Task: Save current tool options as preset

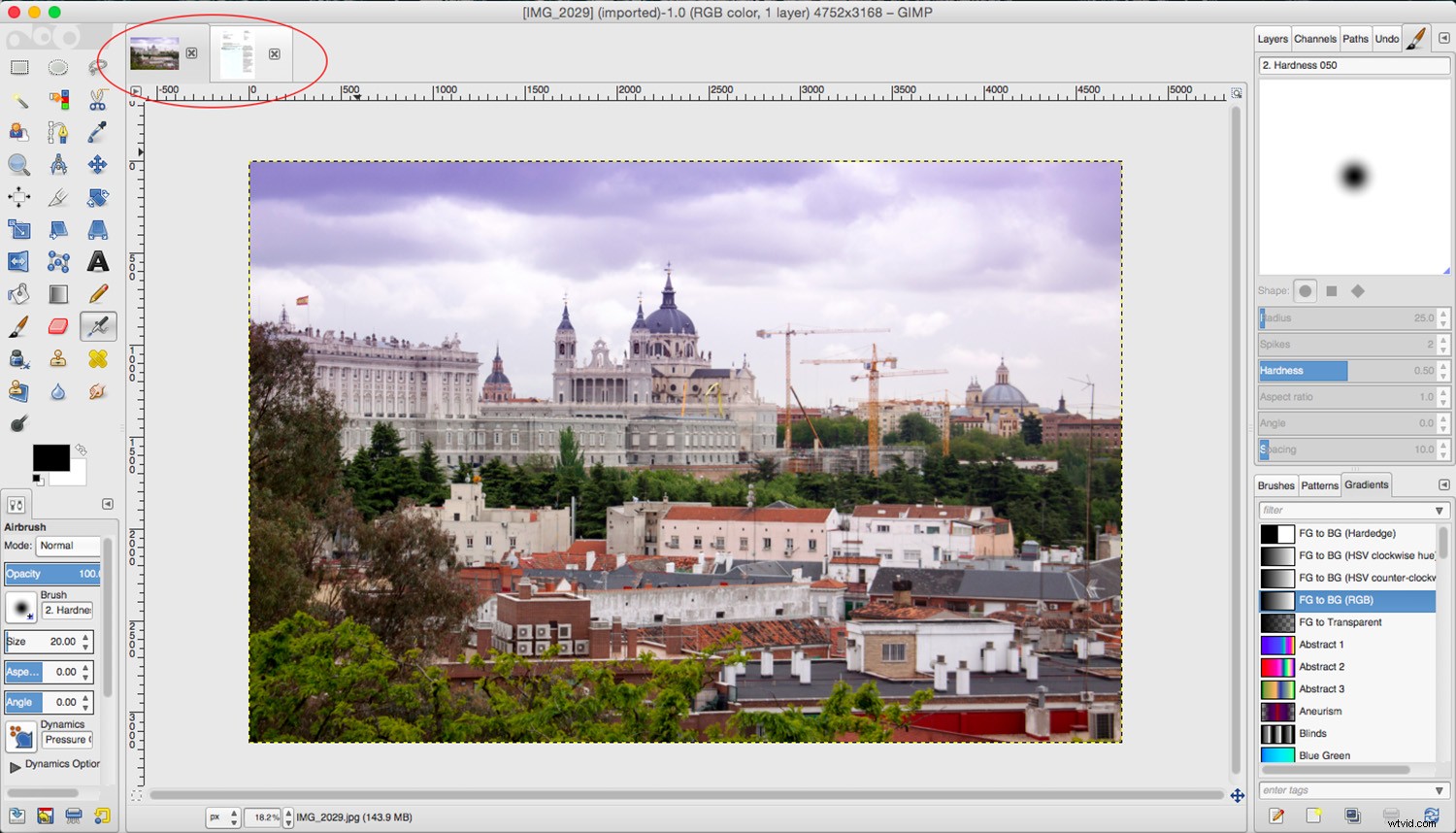Action: pos(16,816)
